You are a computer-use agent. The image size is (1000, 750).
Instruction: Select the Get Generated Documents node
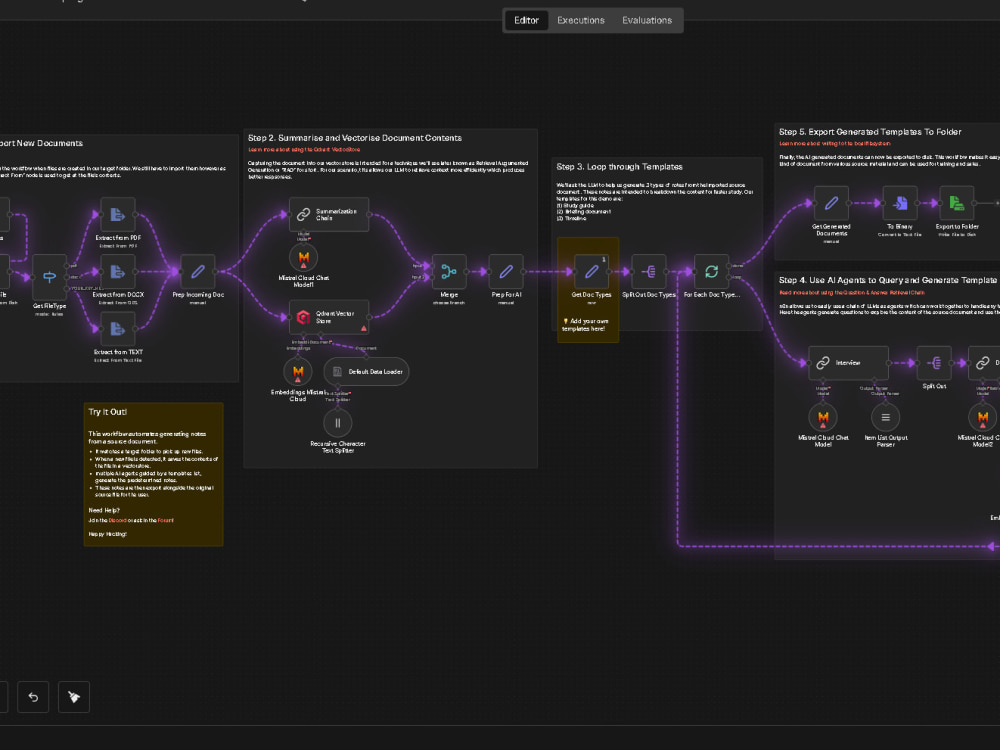pyautogui.click(x=831, y=203)
